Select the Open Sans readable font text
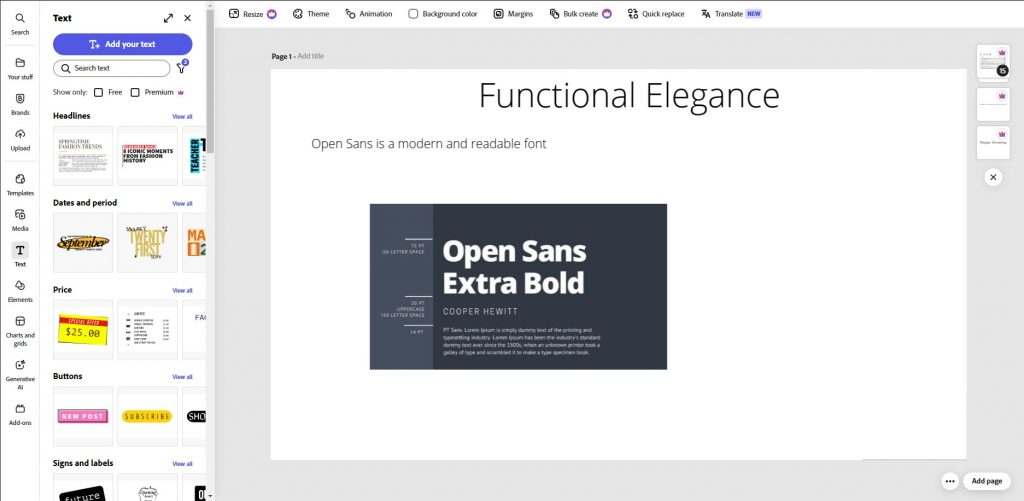 (x=428, y=144)
